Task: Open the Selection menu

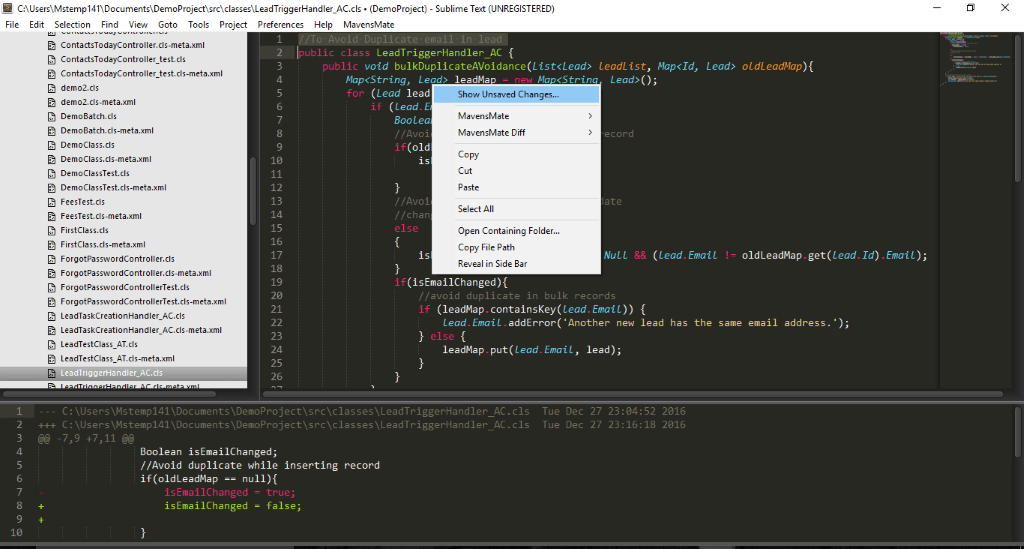Action: point(72,25)
